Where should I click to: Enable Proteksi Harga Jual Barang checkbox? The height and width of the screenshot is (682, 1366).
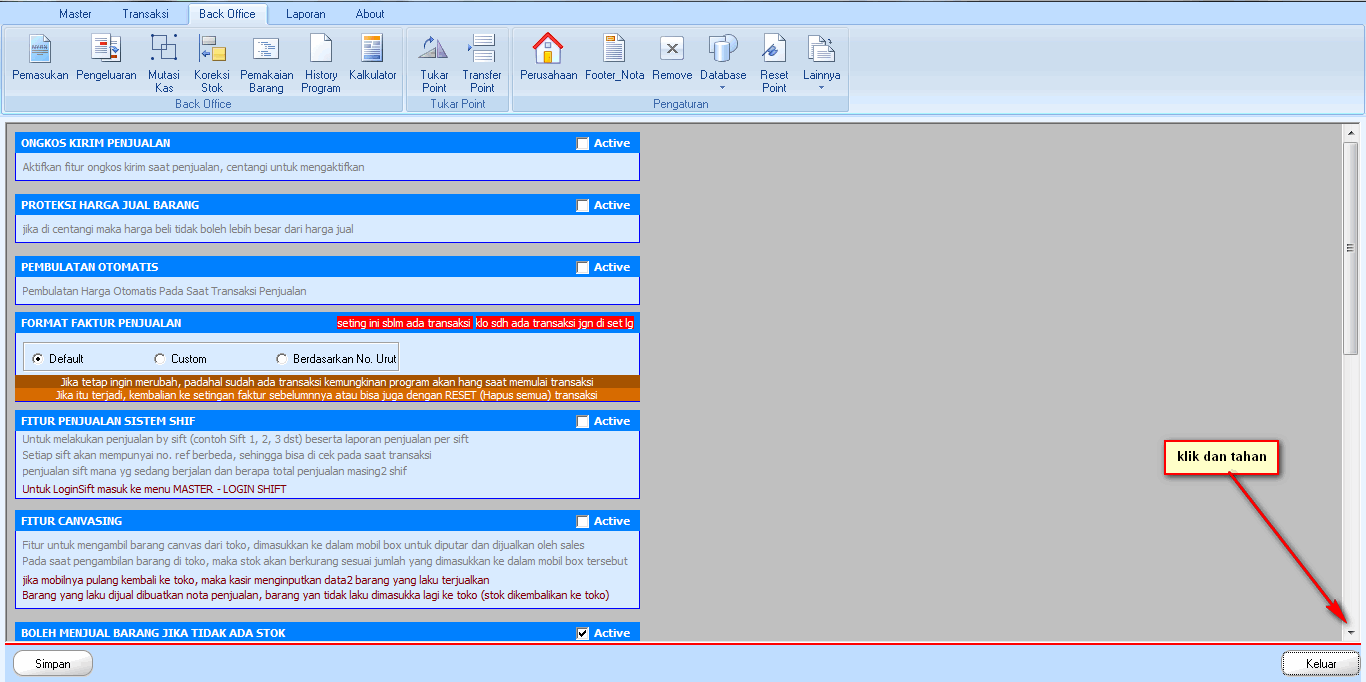(x=583, y=206)
